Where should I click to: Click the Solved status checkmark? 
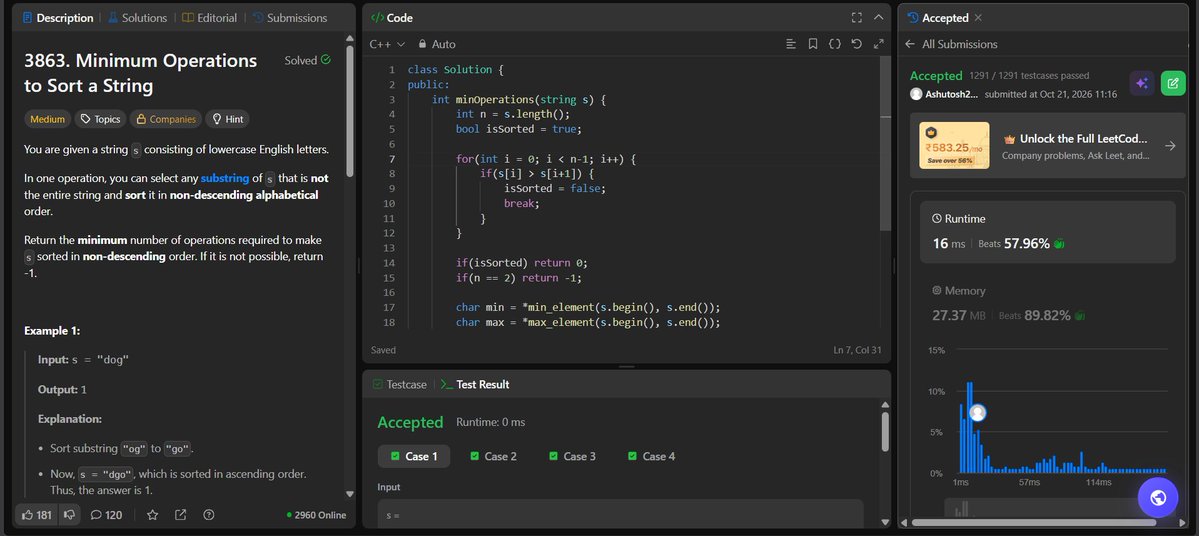click(326, 60)
